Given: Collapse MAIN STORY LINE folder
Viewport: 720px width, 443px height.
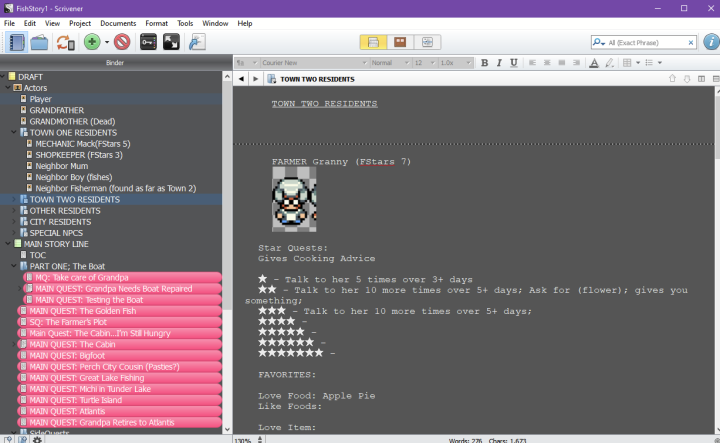Looking at the screenshot, I should pyautogui.click(x=8, y=244).
